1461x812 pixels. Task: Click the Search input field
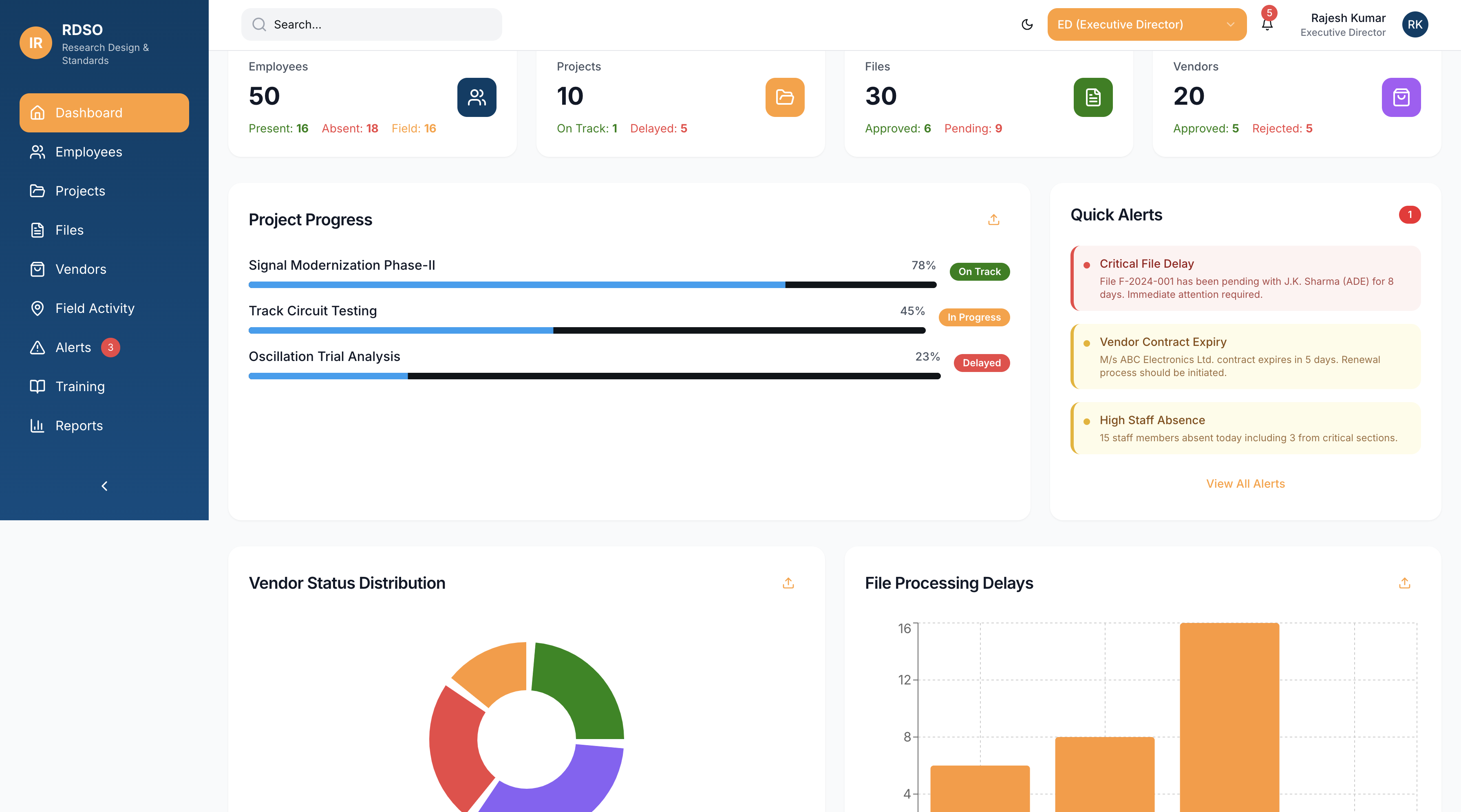coord(371,24)
